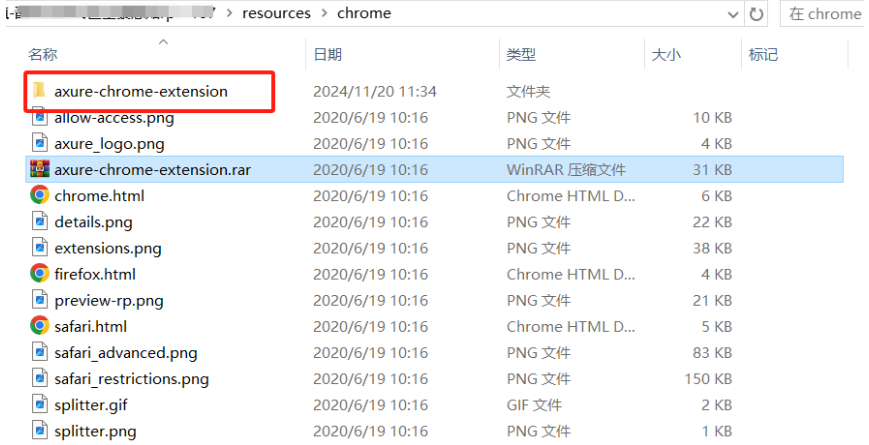
Task: Click the WinRAR 压缩文件 type cell
Action: (566, 170)
